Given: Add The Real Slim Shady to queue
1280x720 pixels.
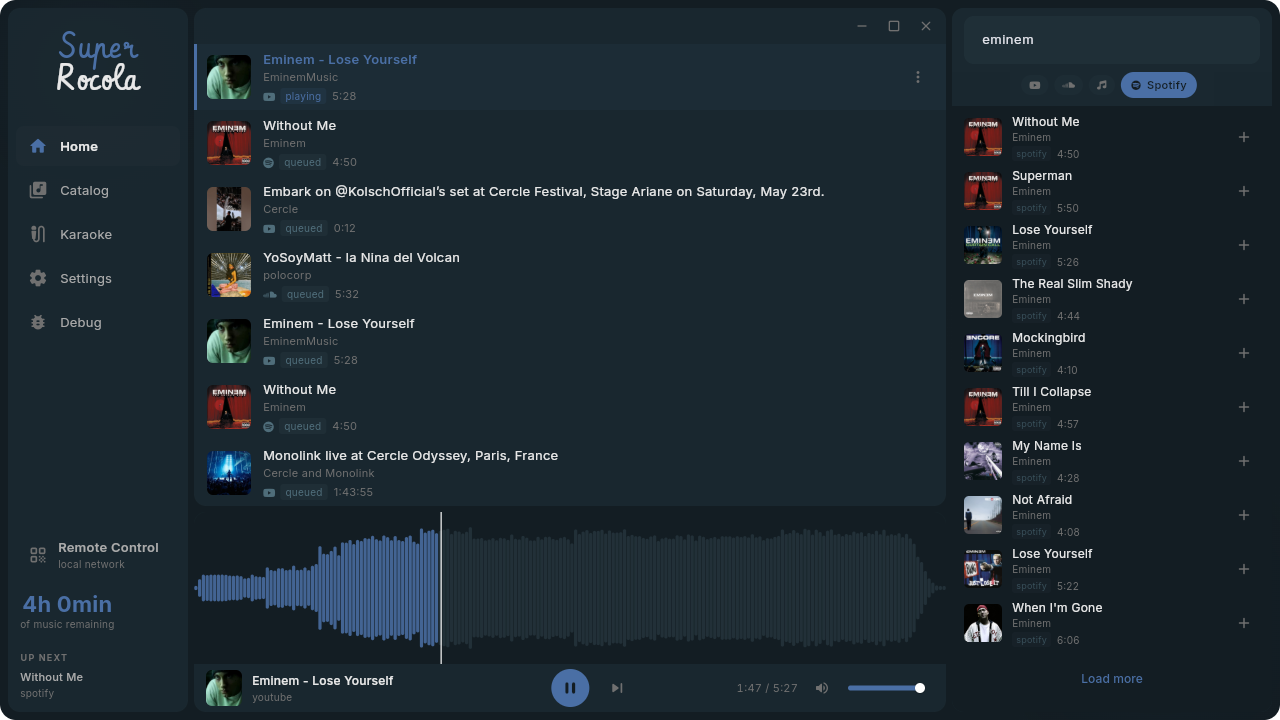Looking at the screenshot, I should pyautogui.click(x=1244, y=299).
